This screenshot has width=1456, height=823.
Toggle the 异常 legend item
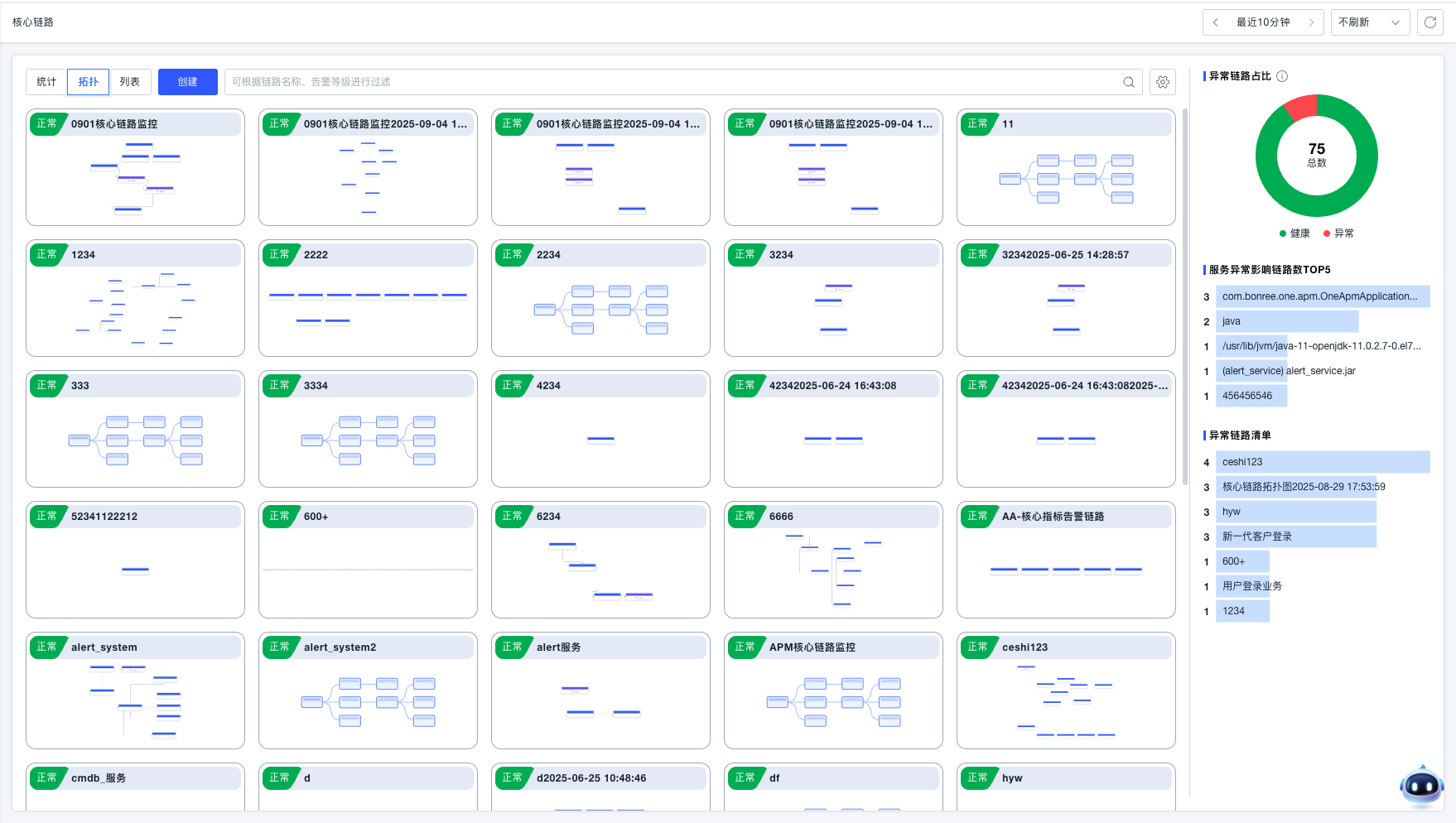[x=1338, y=233]
